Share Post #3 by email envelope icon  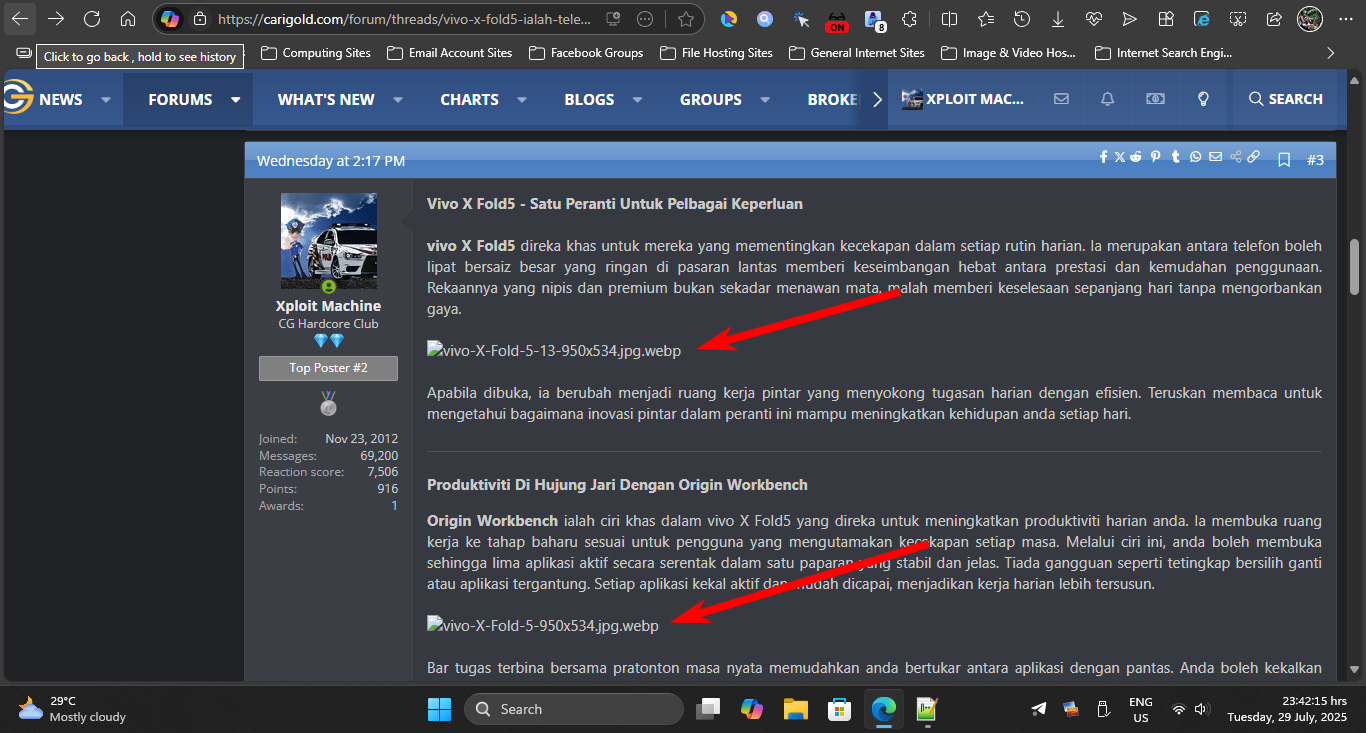(x=1215, y=157)
